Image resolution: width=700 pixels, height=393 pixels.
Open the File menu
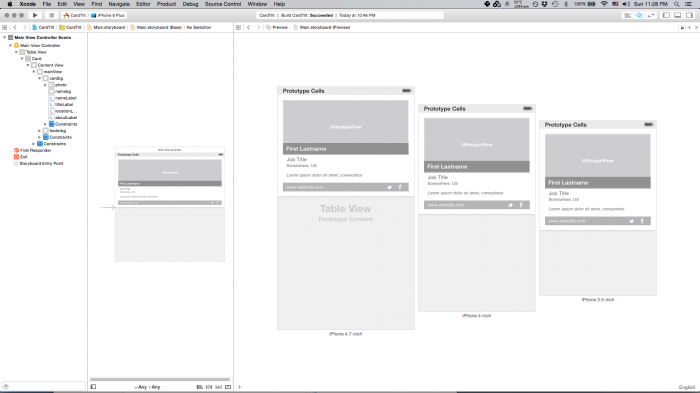click(46, 4)
